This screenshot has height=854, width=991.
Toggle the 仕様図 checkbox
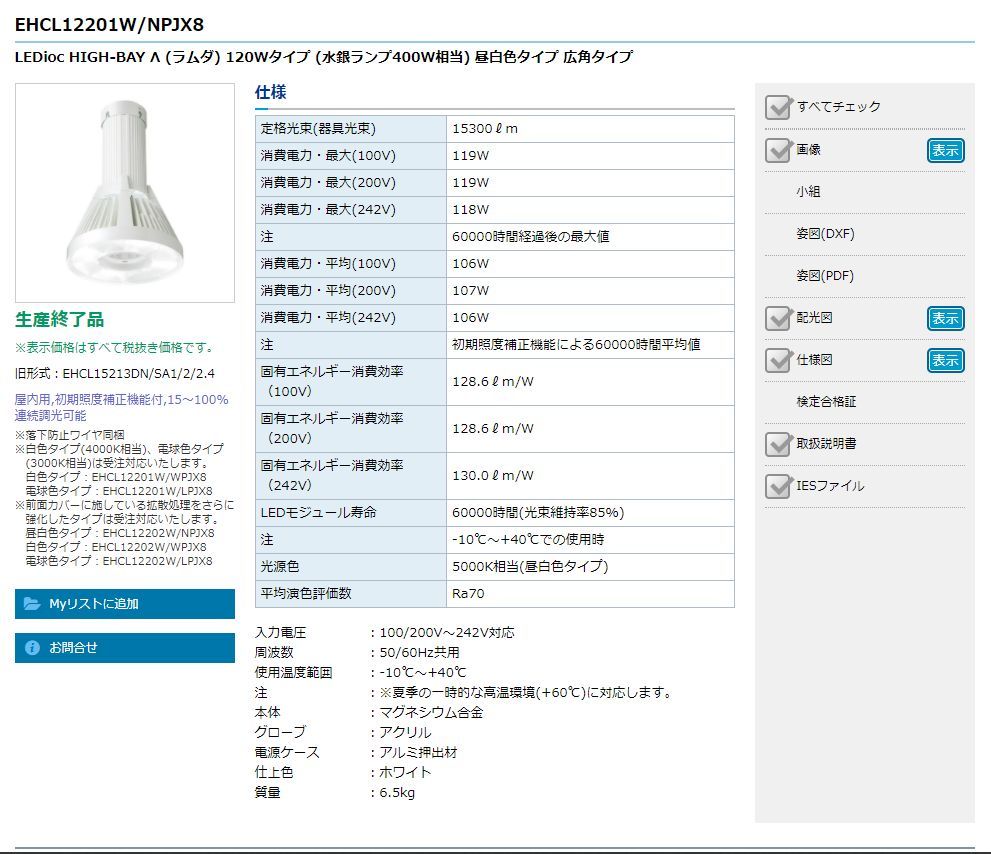pyautogui.click(x=777, y=360)
